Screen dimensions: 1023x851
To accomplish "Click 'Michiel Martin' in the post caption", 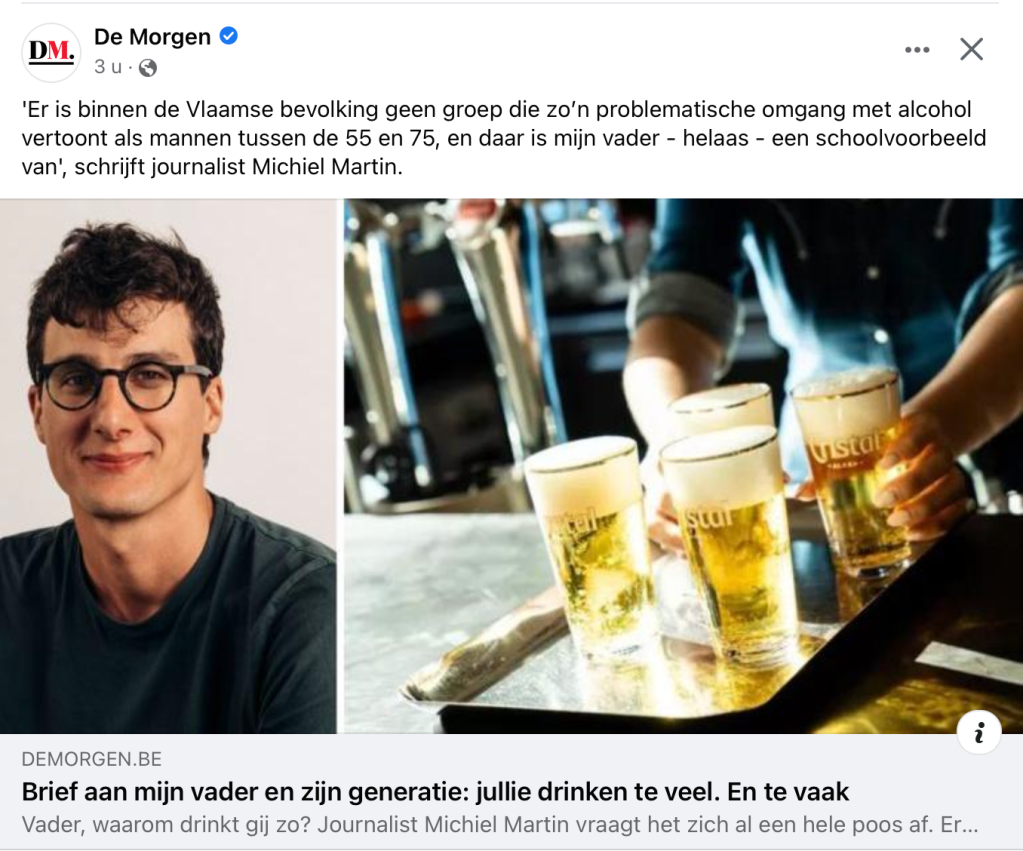I will (324, 167).
